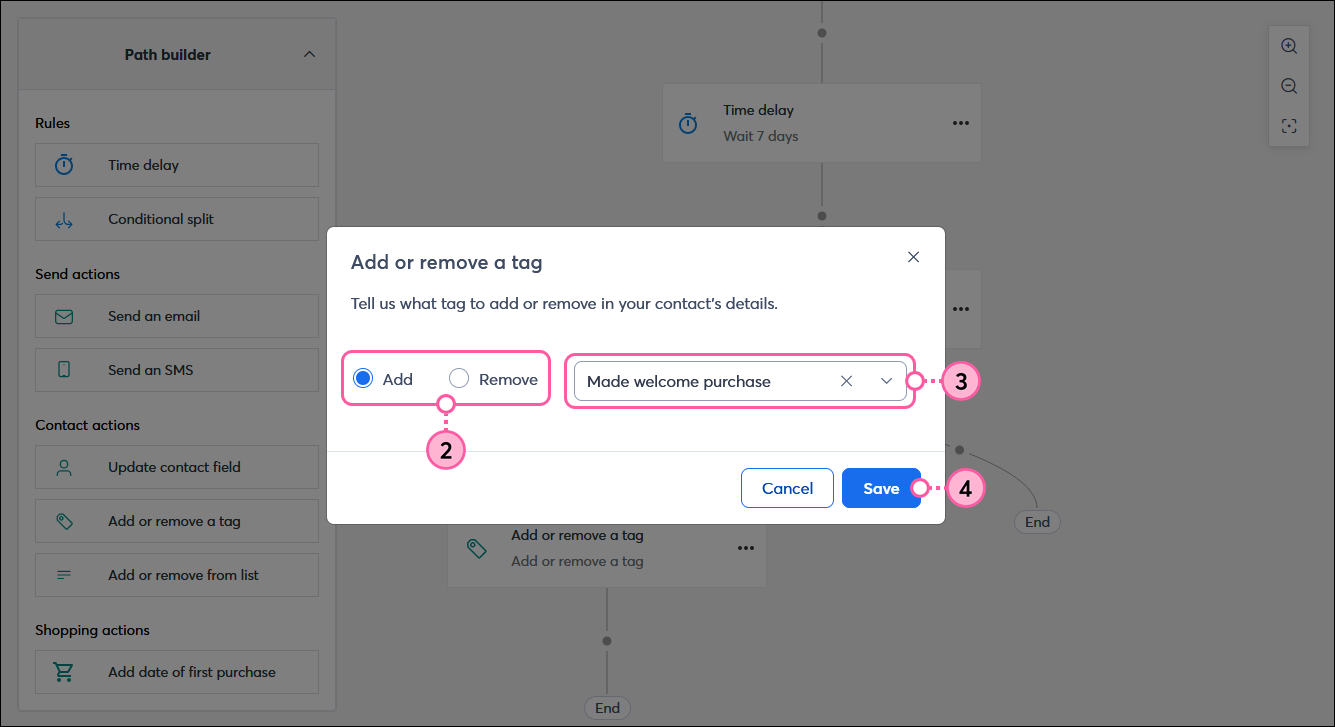The image size is (1335, 727).
Task: Fit the workflow to the screen
Action: point(1288,125)
